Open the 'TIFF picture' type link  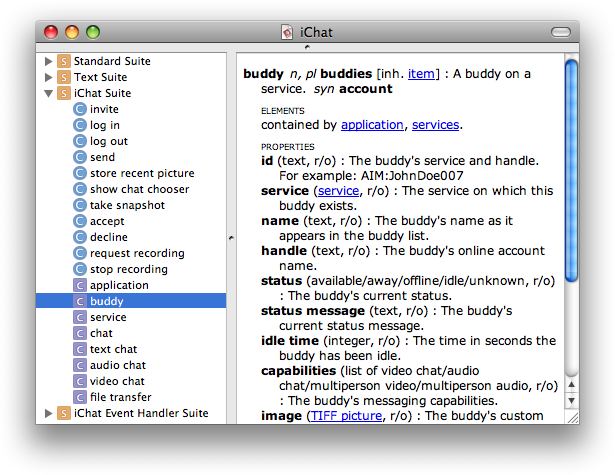(x=346, y=416)
